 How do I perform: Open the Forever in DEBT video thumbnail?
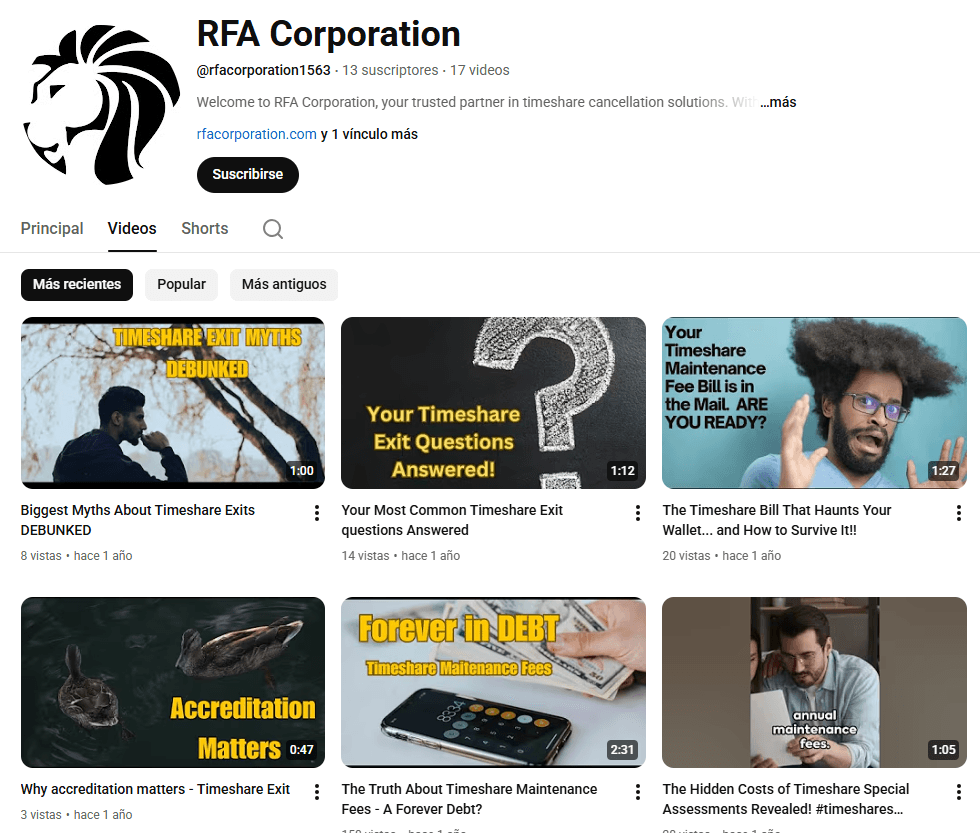[493, 682]
